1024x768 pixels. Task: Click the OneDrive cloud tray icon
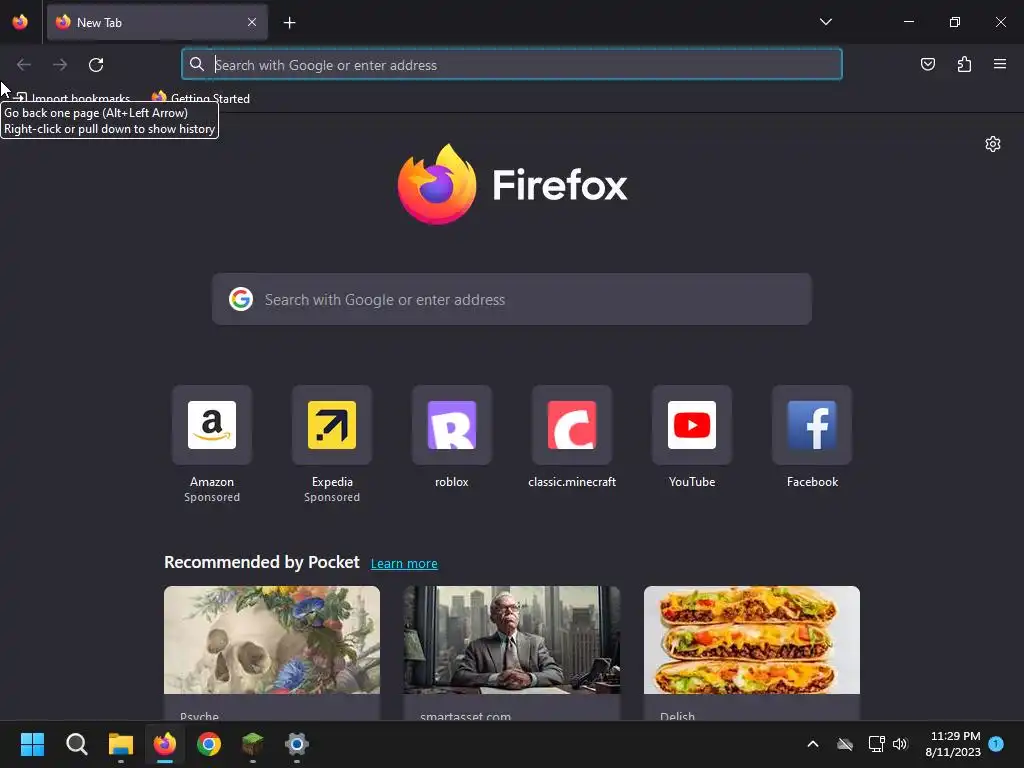point(845,744)
